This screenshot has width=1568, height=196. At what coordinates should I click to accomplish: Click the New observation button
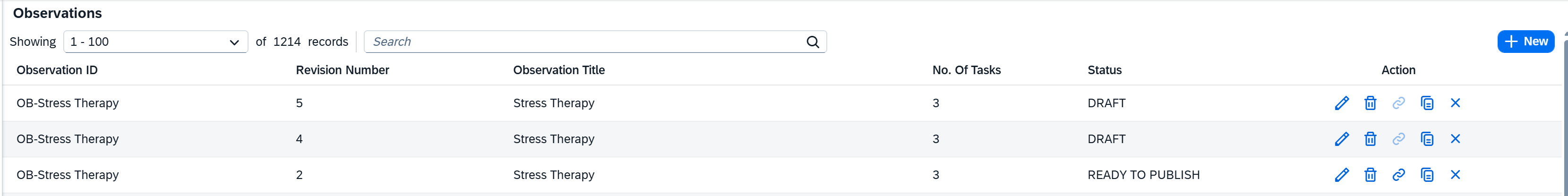pyautogui.click(x=1525, y=42)
